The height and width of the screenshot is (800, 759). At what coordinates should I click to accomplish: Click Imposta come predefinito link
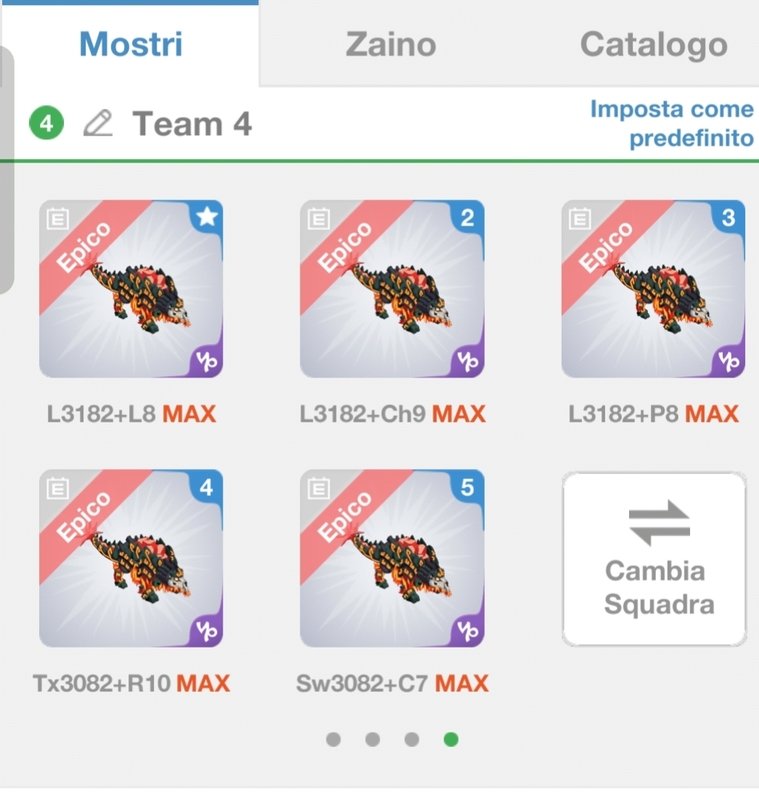point(671,123)
